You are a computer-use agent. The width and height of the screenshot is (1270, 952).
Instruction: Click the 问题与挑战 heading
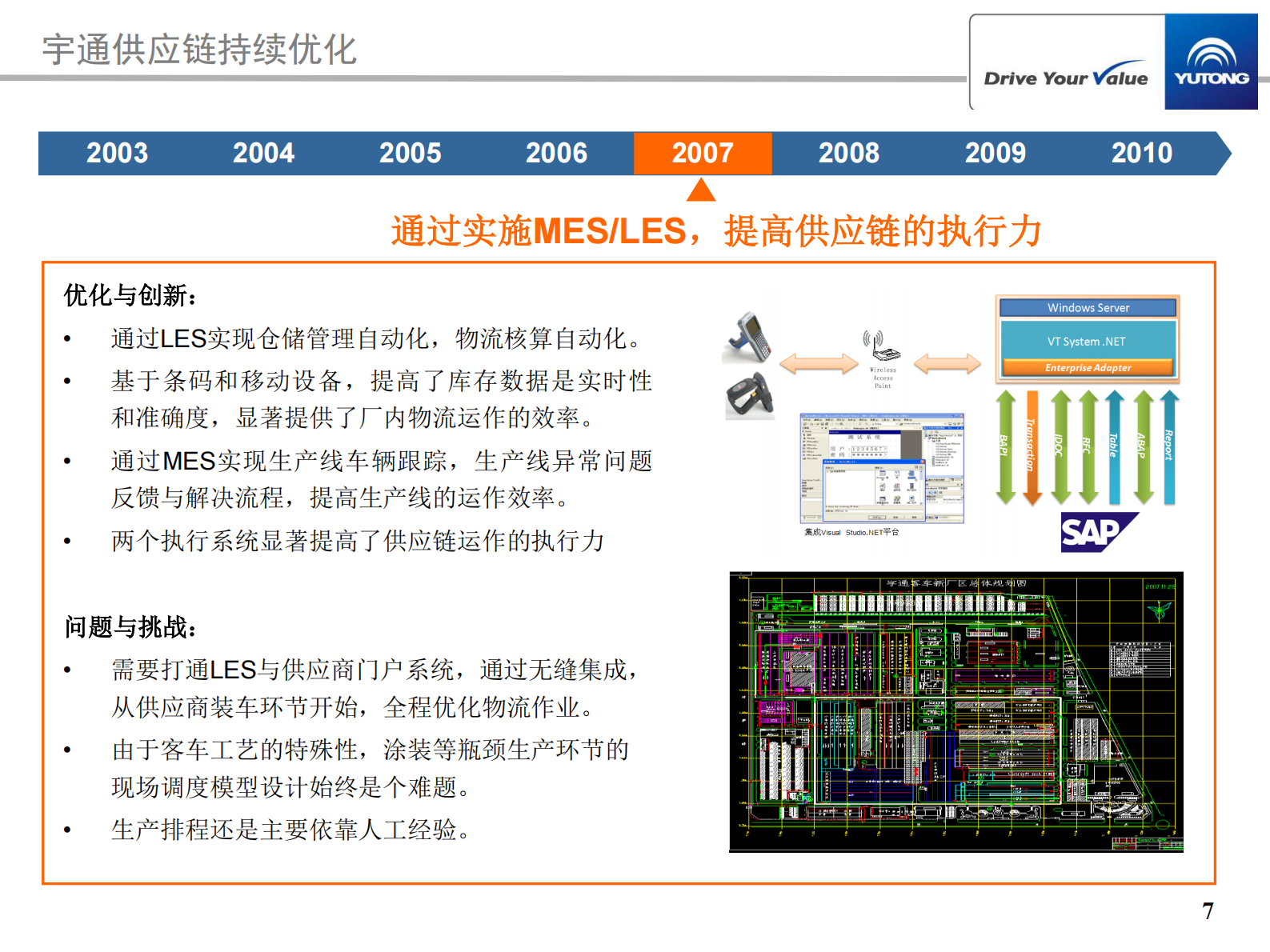pos(130,627)
